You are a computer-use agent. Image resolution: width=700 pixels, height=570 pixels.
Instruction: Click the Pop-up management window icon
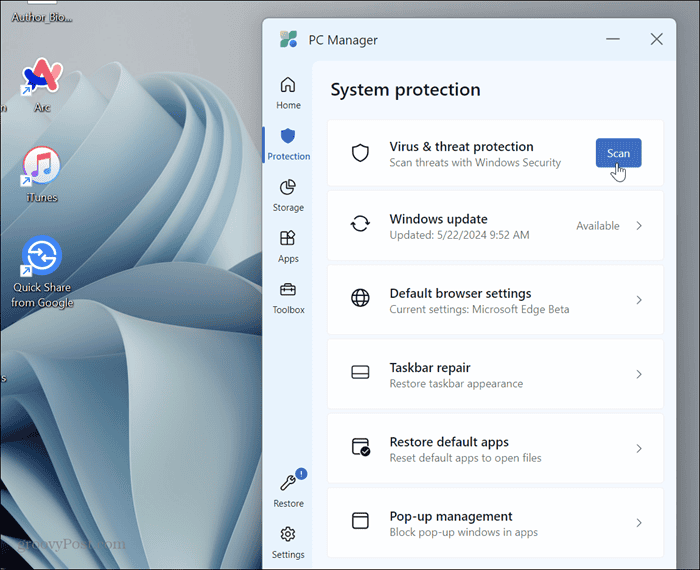point(360,520)
